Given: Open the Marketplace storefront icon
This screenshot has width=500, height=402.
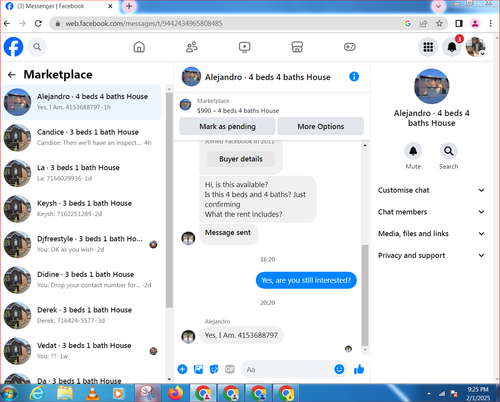Looking at the screenshot, I should point(297,47).
